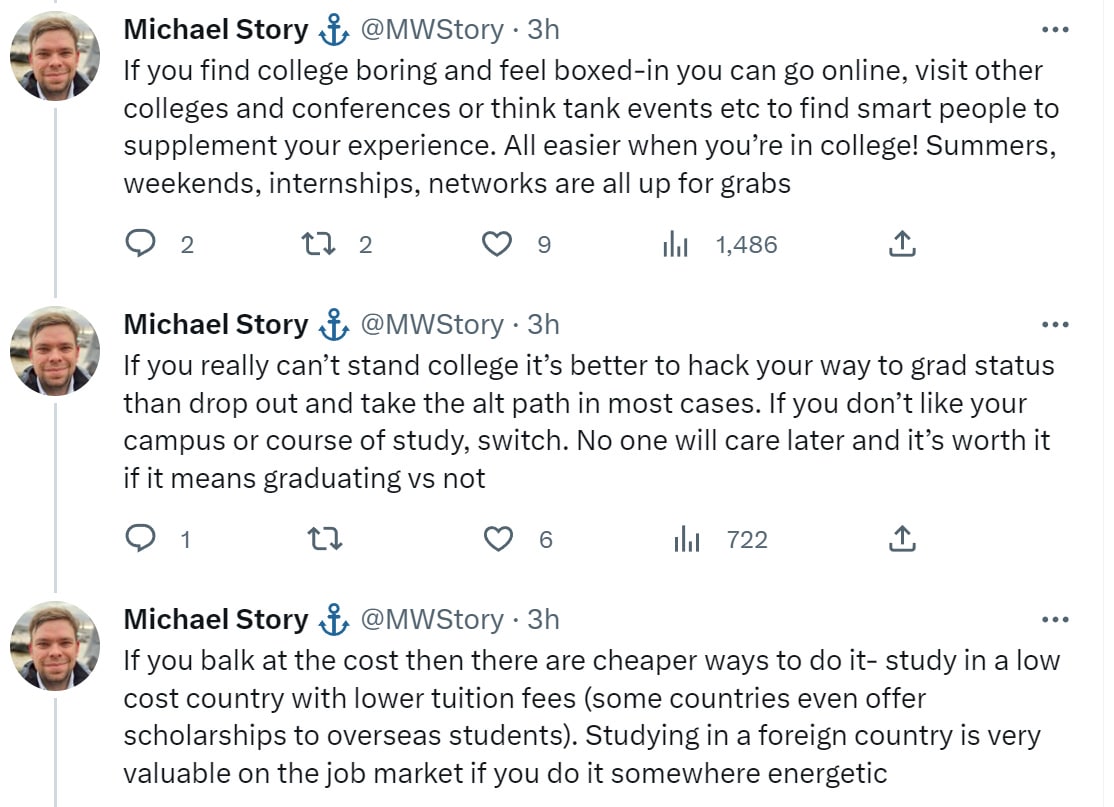Reply to the college boring tweet
The image size is (1114, 807).
click(x=141, y=244)
